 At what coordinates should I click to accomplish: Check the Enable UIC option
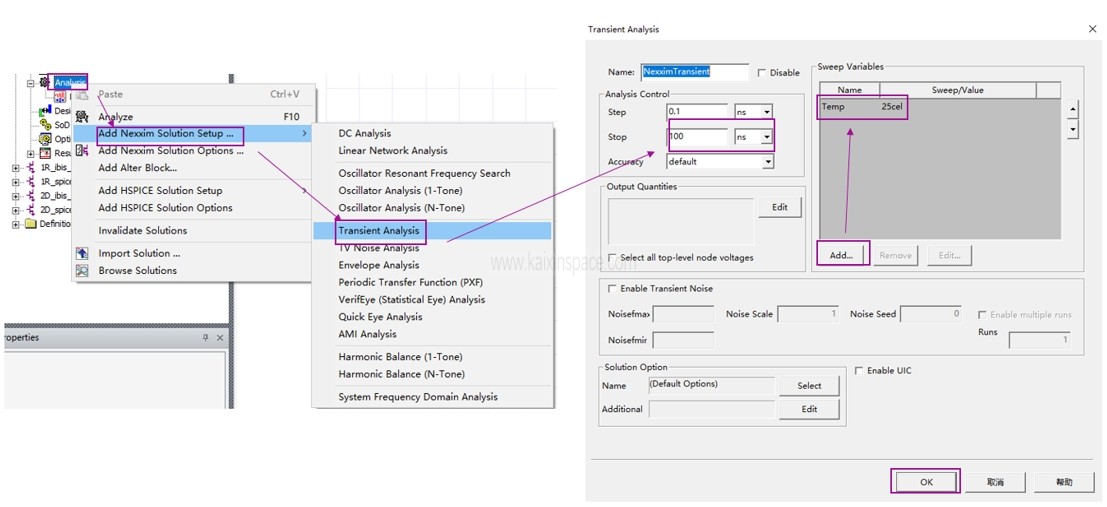pyautogui.click(x=859, y=371)
